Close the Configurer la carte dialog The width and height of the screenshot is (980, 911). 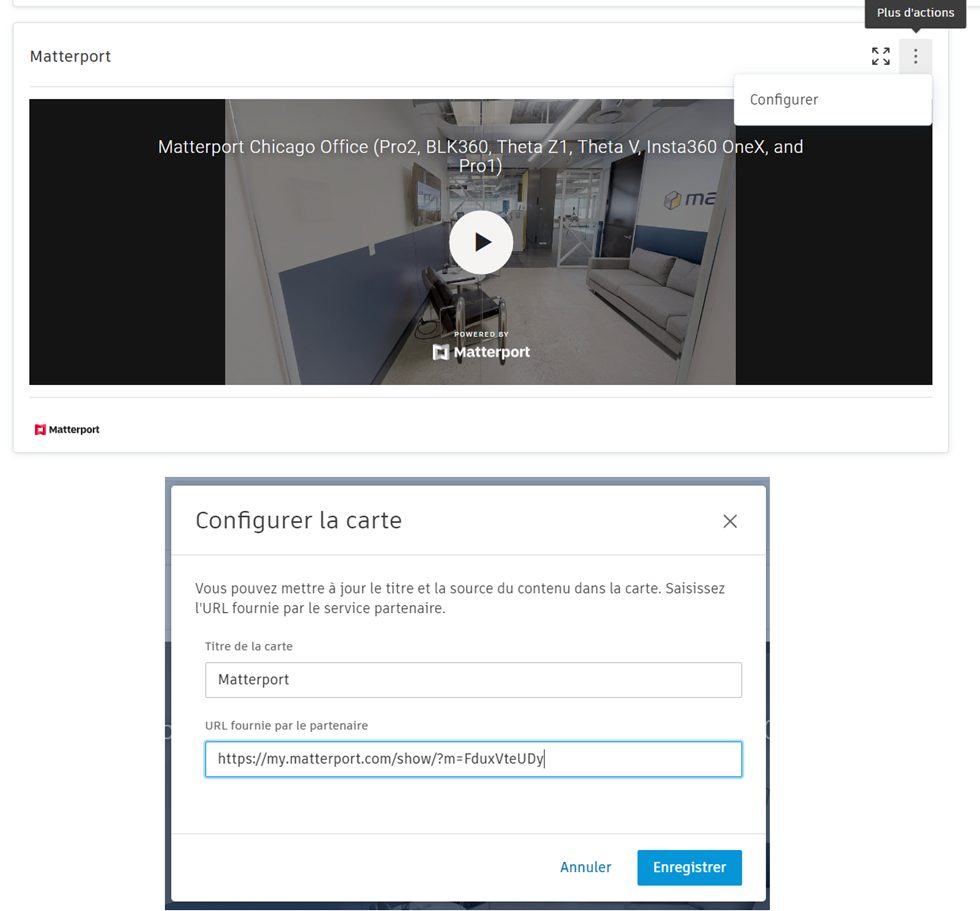pyautogui.click(x=730, y=521)
